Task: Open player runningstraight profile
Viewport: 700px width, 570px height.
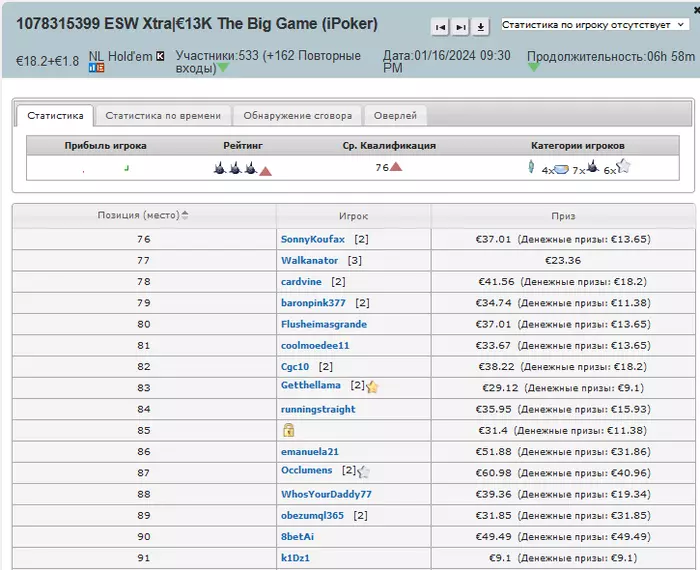Action: point(318,409)
